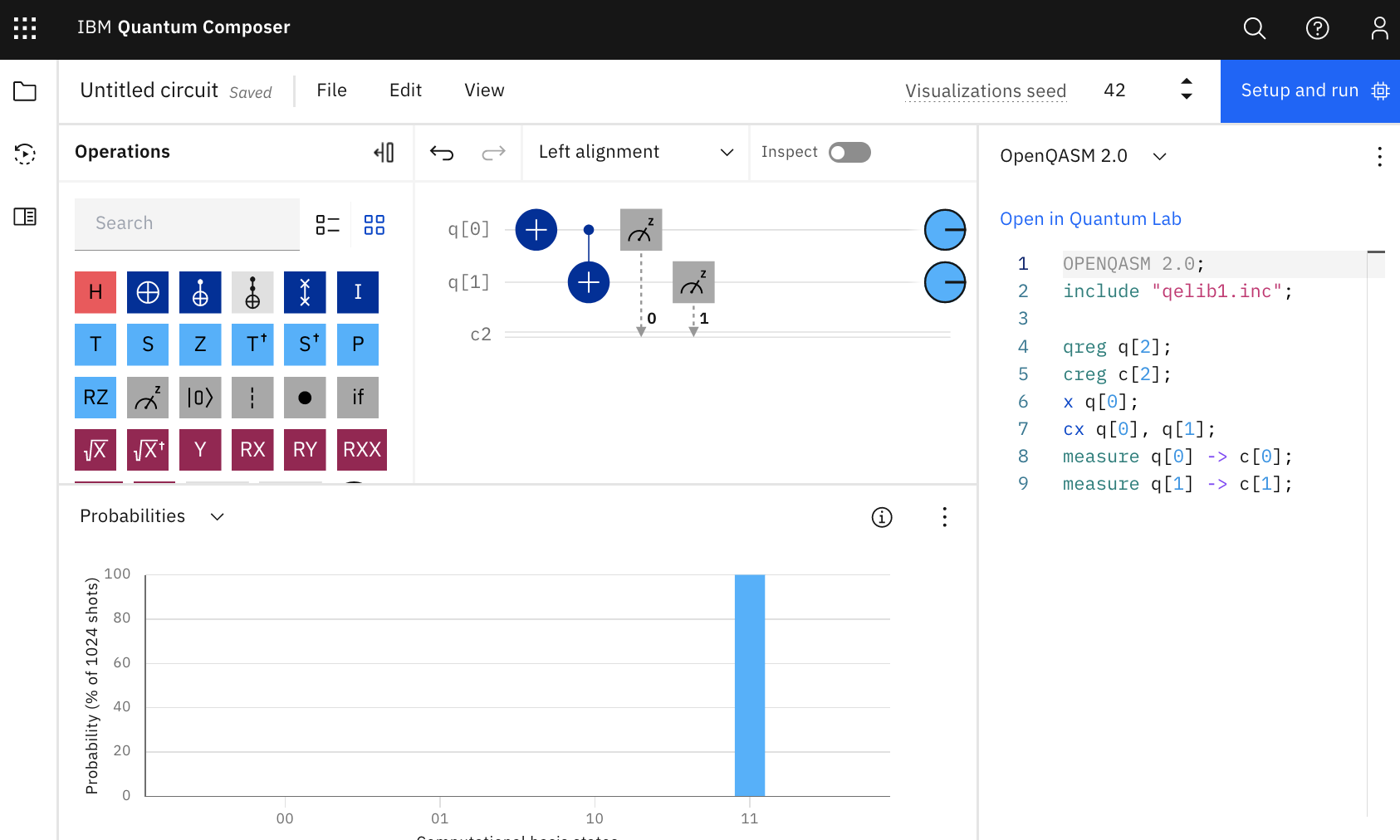The image size is (1400, 840).
Task: Select the barrier operation
Action: point(252,398)
